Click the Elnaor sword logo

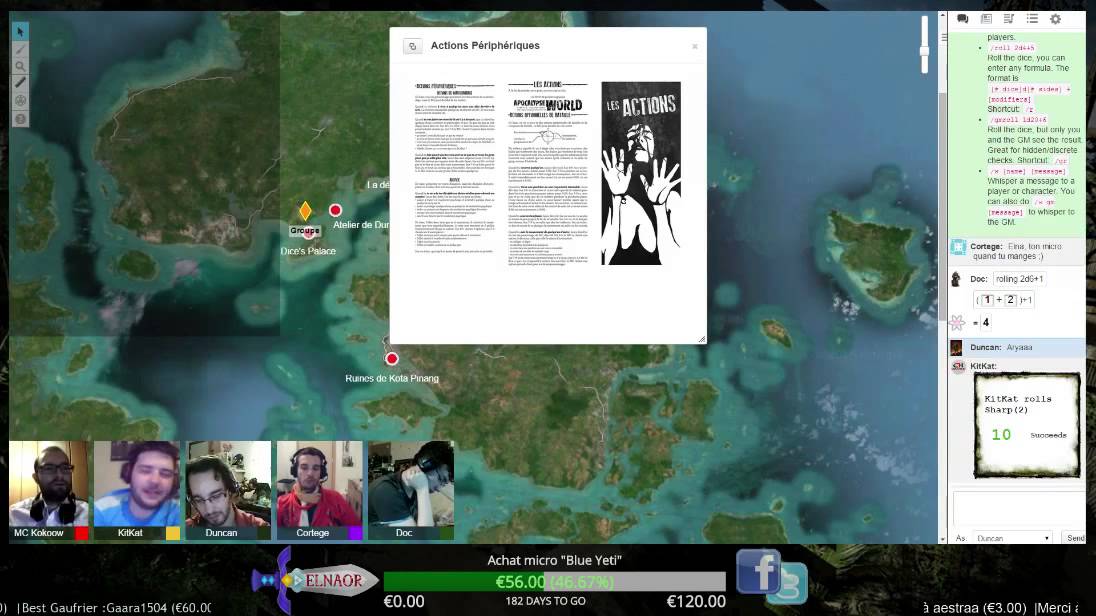tap(315, 580)
